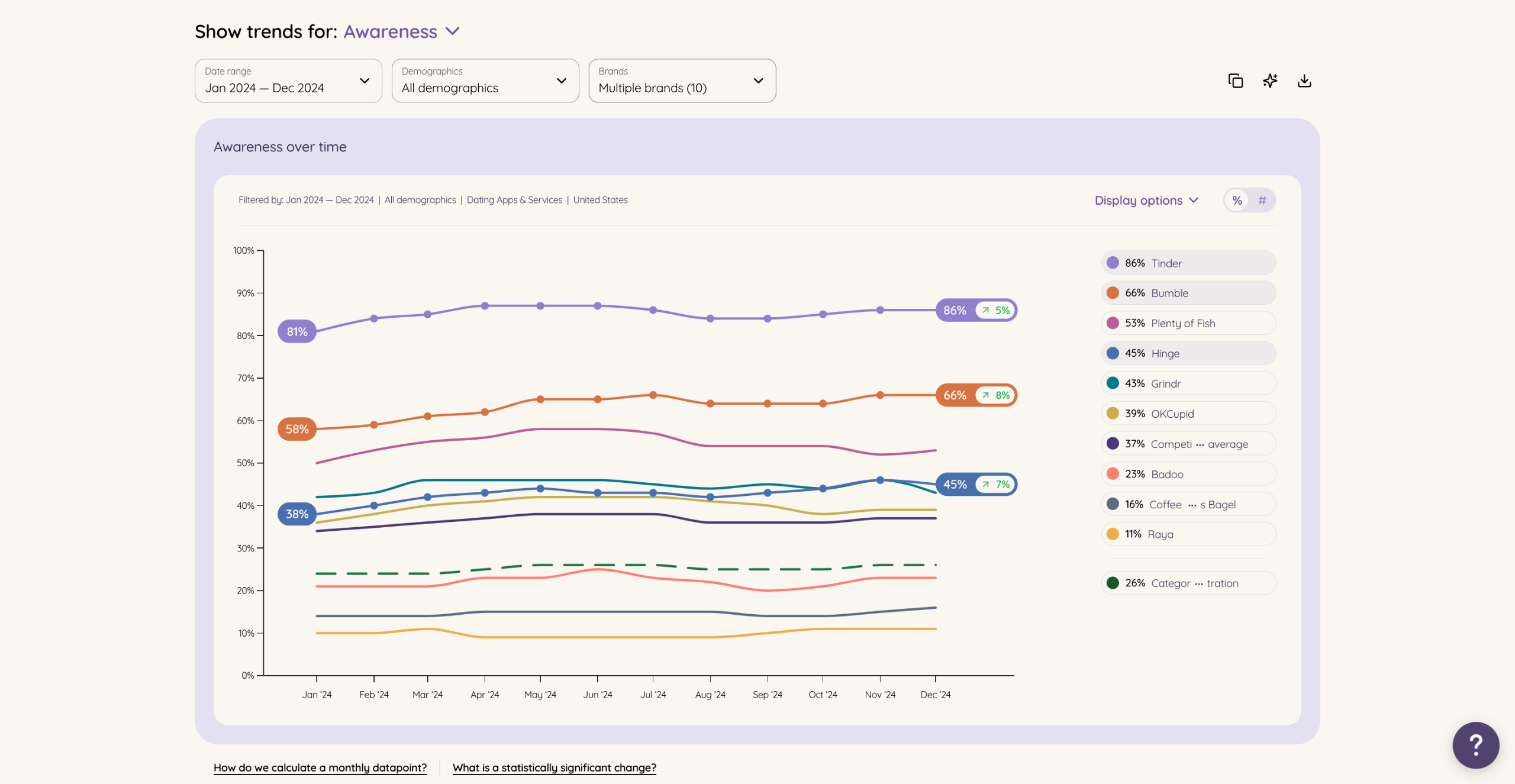This screenshot has height=784, width=1515.
Task: Open the help question mark button
Action: (x=1475, y=745)
